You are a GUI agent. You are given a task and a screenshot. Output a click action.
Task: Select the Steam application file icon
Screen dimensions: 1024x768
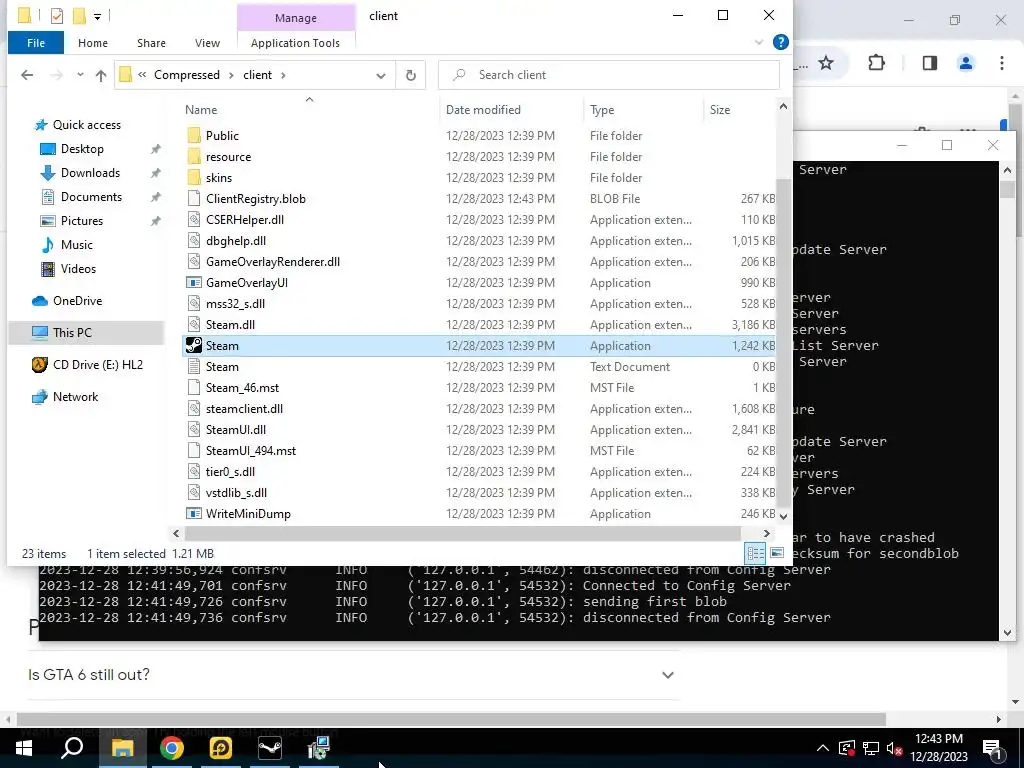click(x=193, y=345)
